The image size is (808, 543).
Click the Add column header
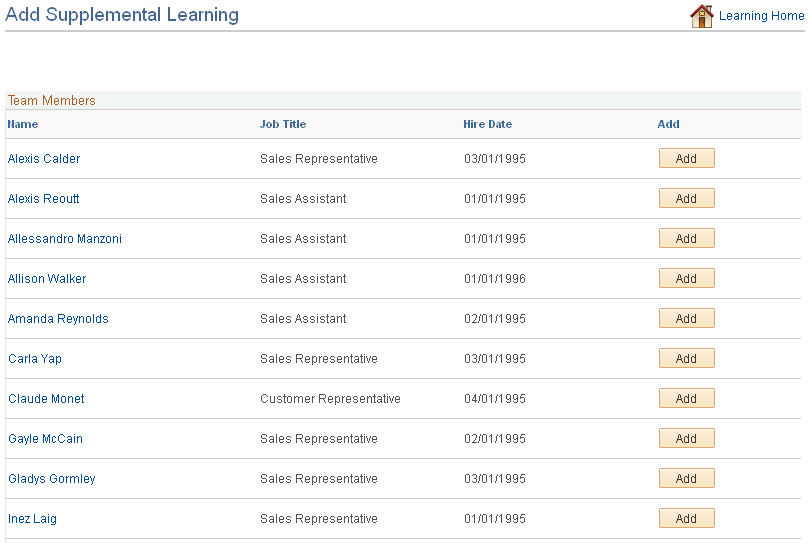point(668,124)
